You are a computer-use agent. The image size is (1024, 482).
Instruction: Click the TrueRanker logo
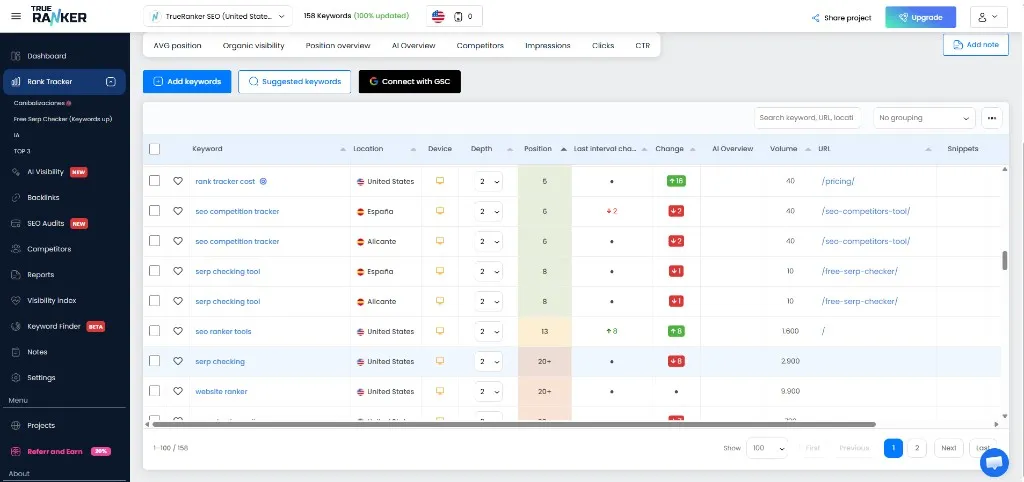point(59,15)
